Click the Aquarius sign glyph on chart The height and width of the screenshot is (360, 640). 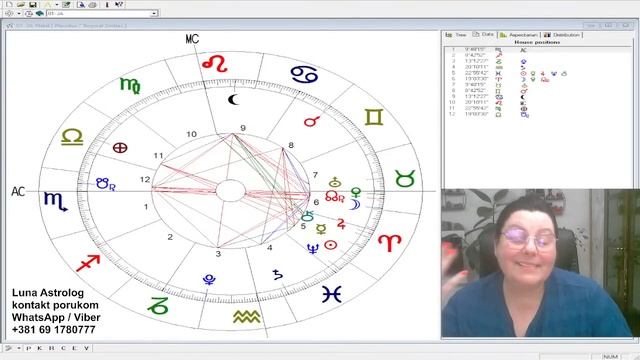point(247,317)
